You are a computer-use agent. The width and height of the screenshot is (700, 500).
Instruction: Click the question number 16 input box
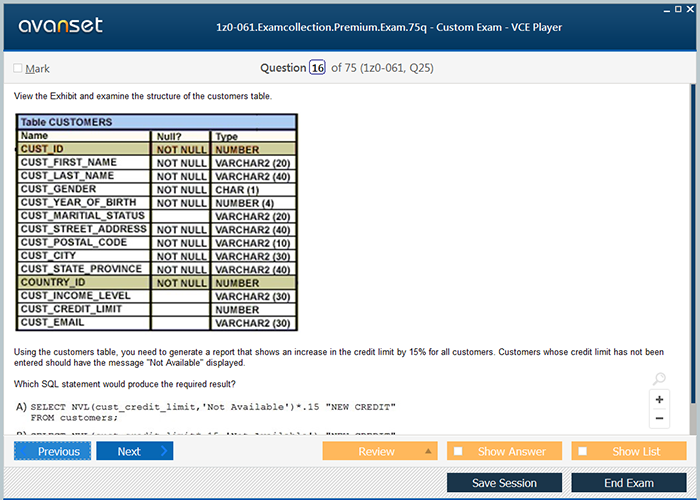coord(317,68)
